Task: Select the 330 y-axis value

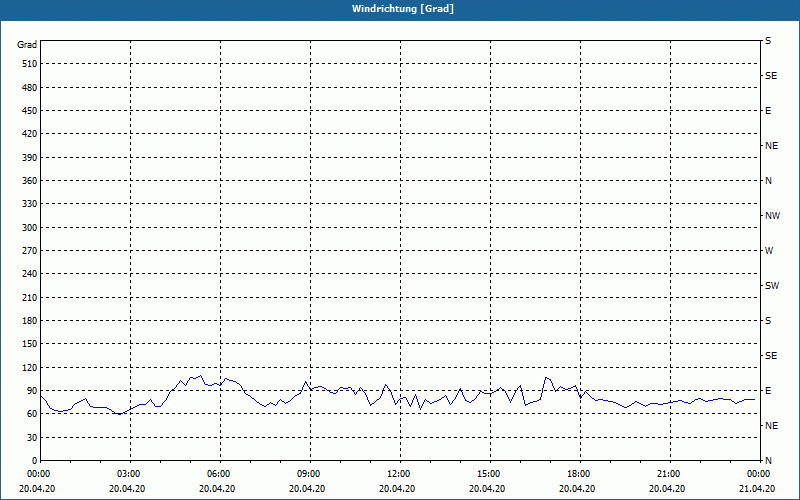Action: coord(30,204)
